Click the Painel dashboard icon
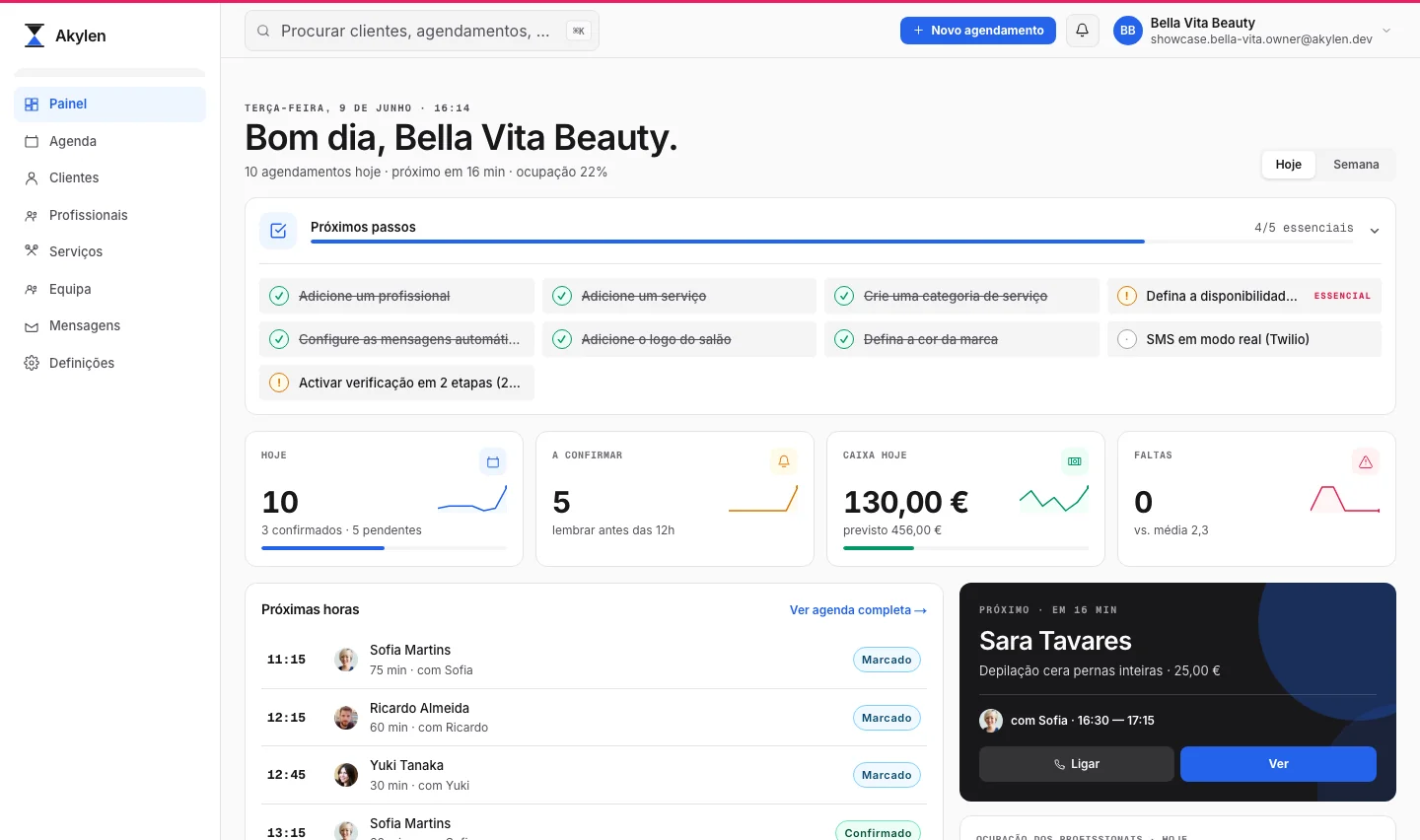1420x840 pixels. click(32, 105)
